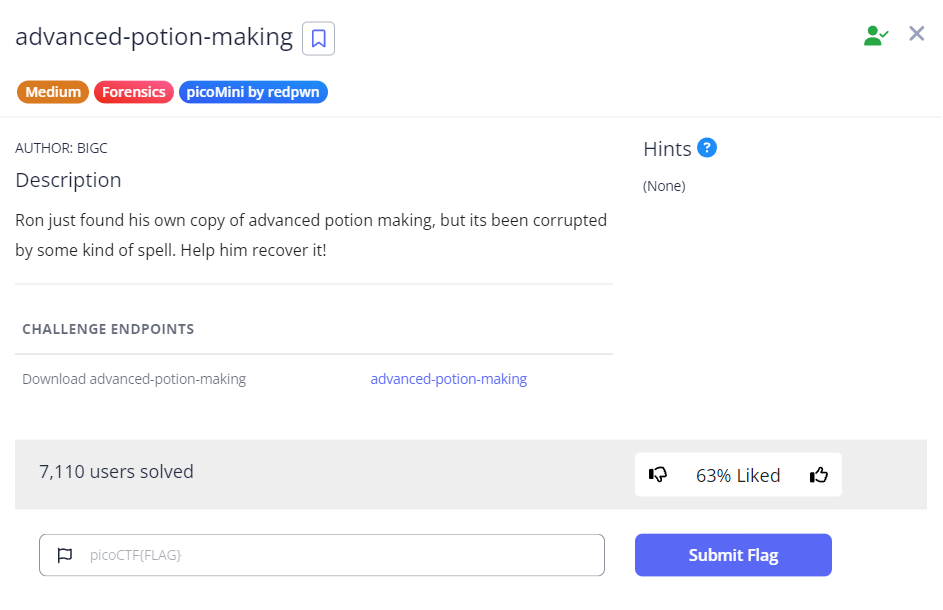Click the Medium difficulty tag
Viewport: 943px width, 610px height.
53,92
